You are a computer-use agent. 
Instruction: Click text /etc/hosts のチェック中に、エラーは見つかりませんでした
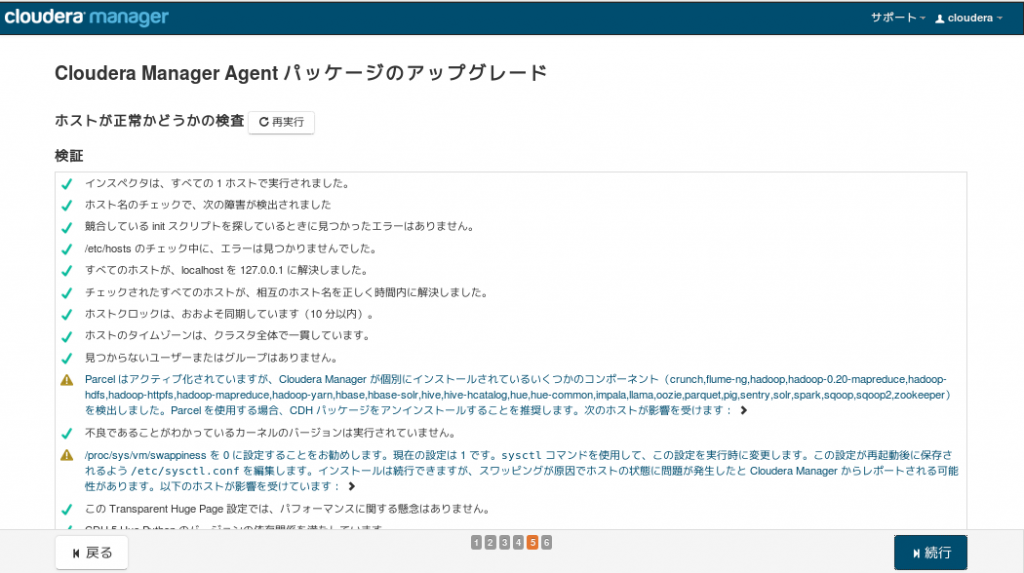click(x=232, y=248)
